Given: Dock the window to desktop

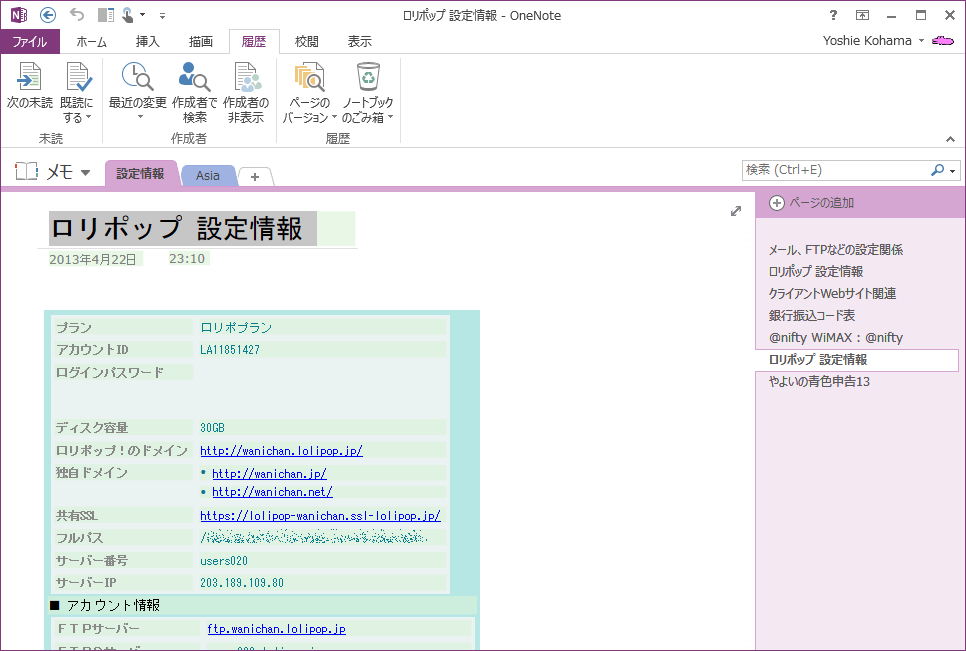Looking at the screenshot, I should 105,15.
